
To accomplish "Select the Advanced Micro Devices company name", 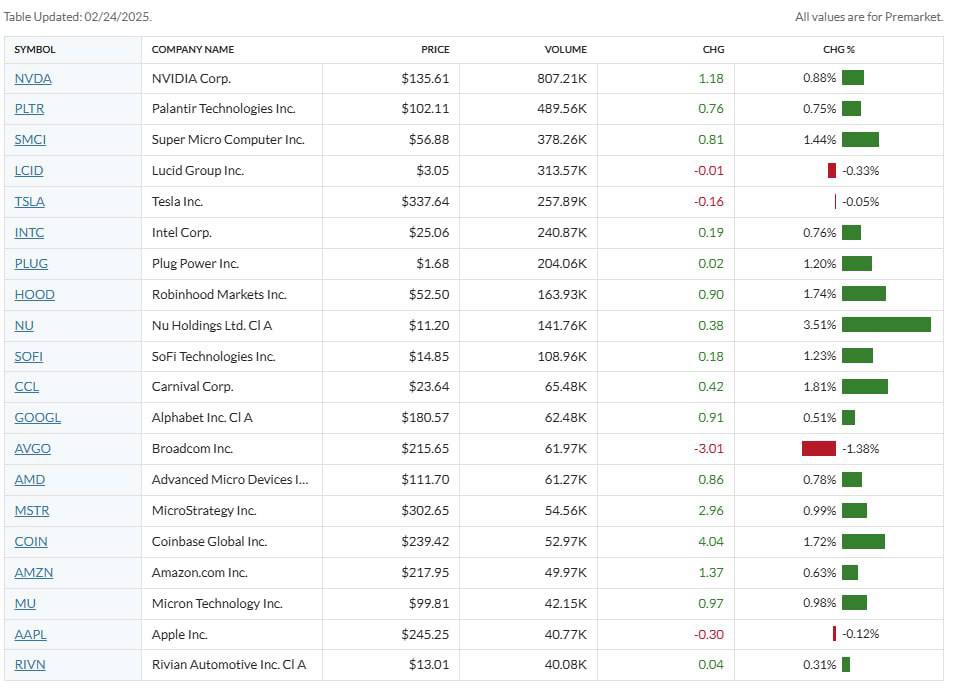I will [230, 479].
